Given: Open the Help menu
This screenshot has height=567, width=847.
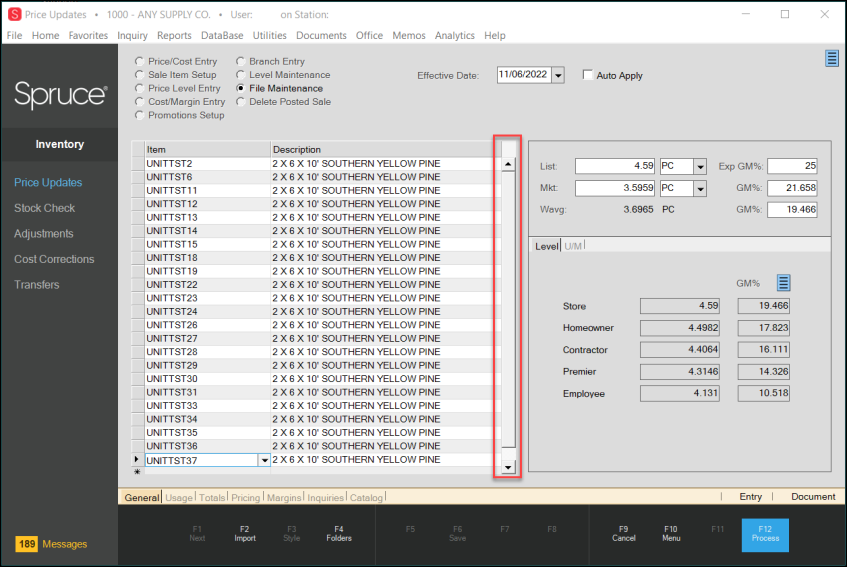Looking at the screenshot, I should click(494, 36).
